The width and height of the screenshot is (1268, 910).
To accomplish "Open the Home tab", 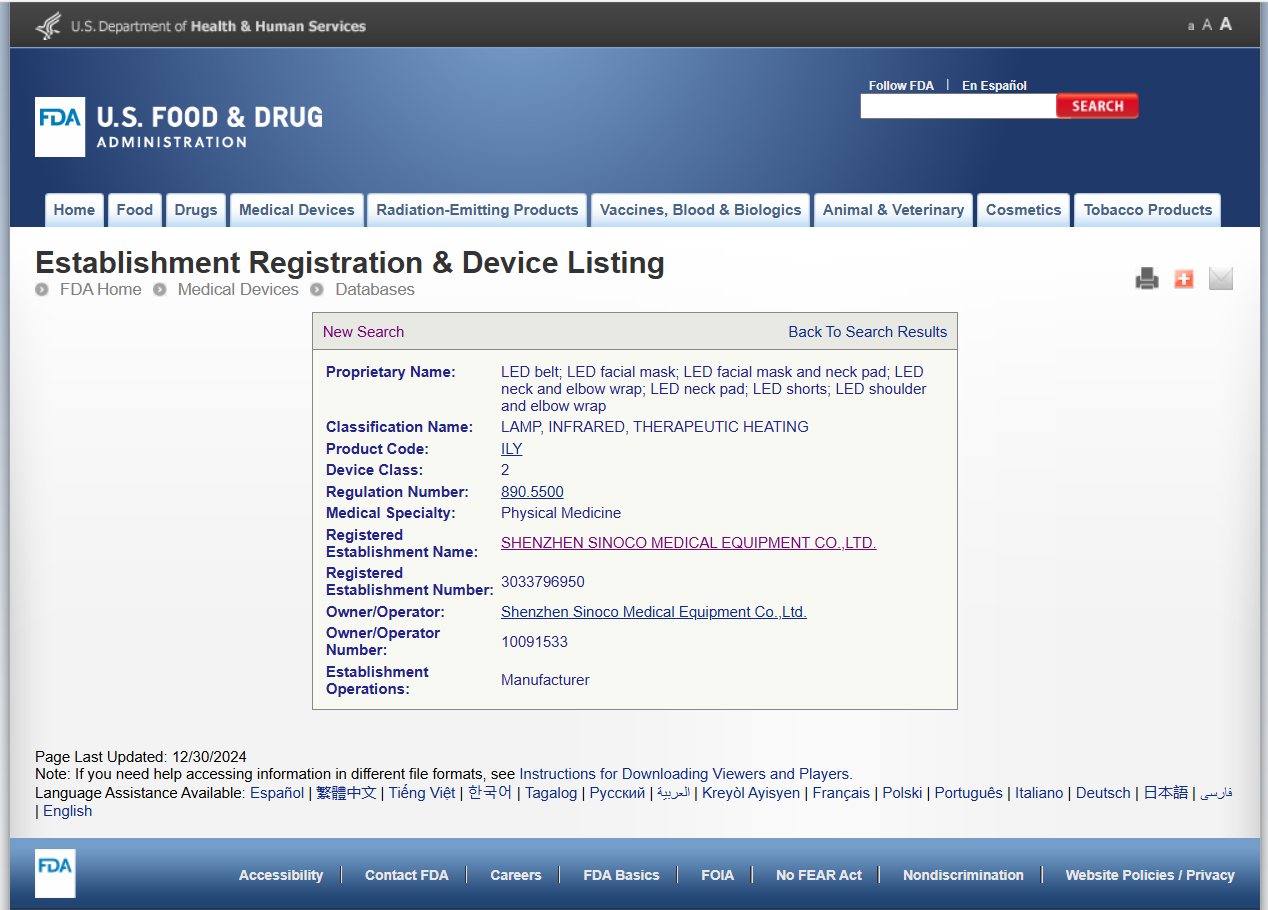I will coord(74,210).
